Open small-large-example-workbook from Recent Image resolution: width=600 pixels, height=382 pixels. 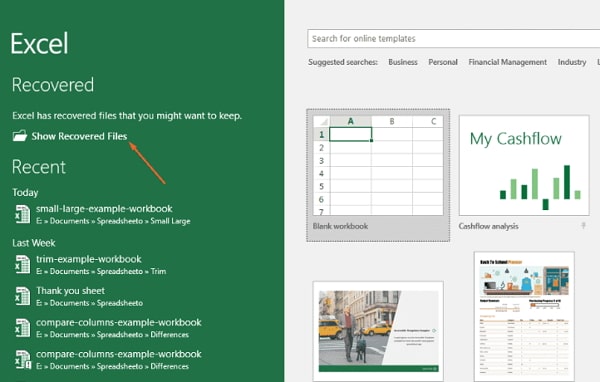[104, 209]
